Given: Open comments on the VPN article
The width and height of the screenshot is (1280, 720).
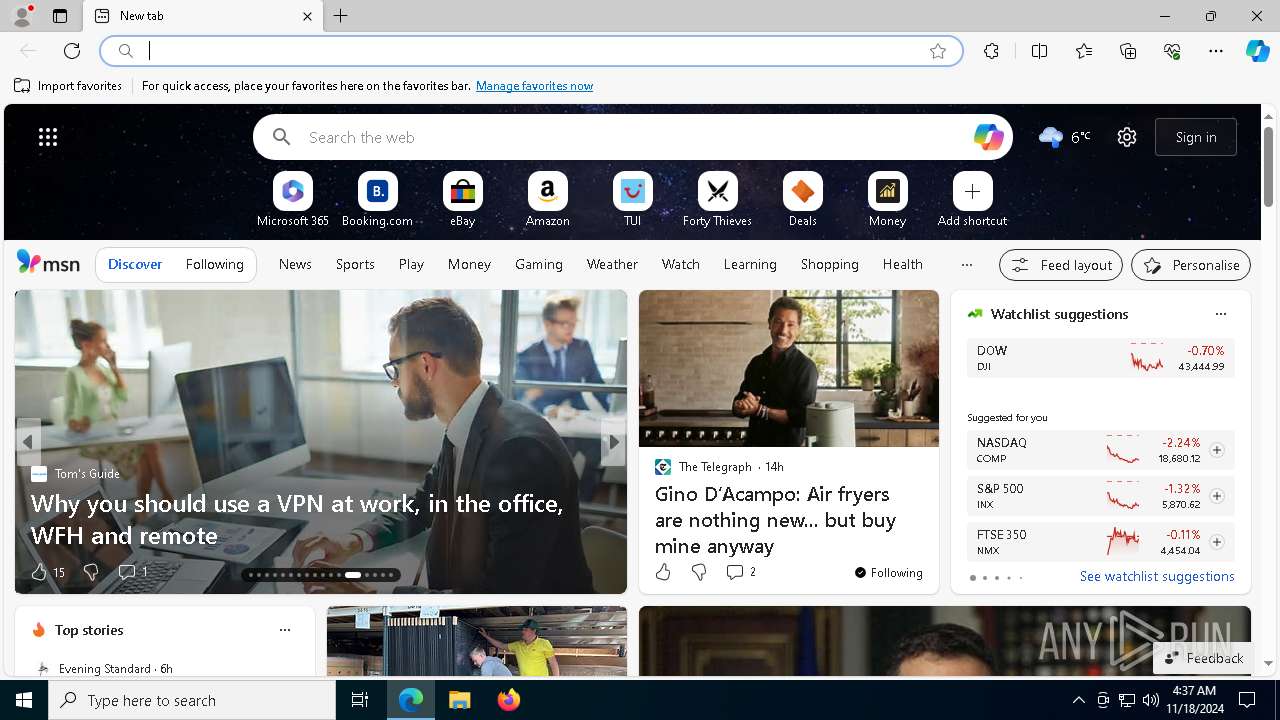Looking at the screenshot, I should pyautogui.click(x=133, y=572).
